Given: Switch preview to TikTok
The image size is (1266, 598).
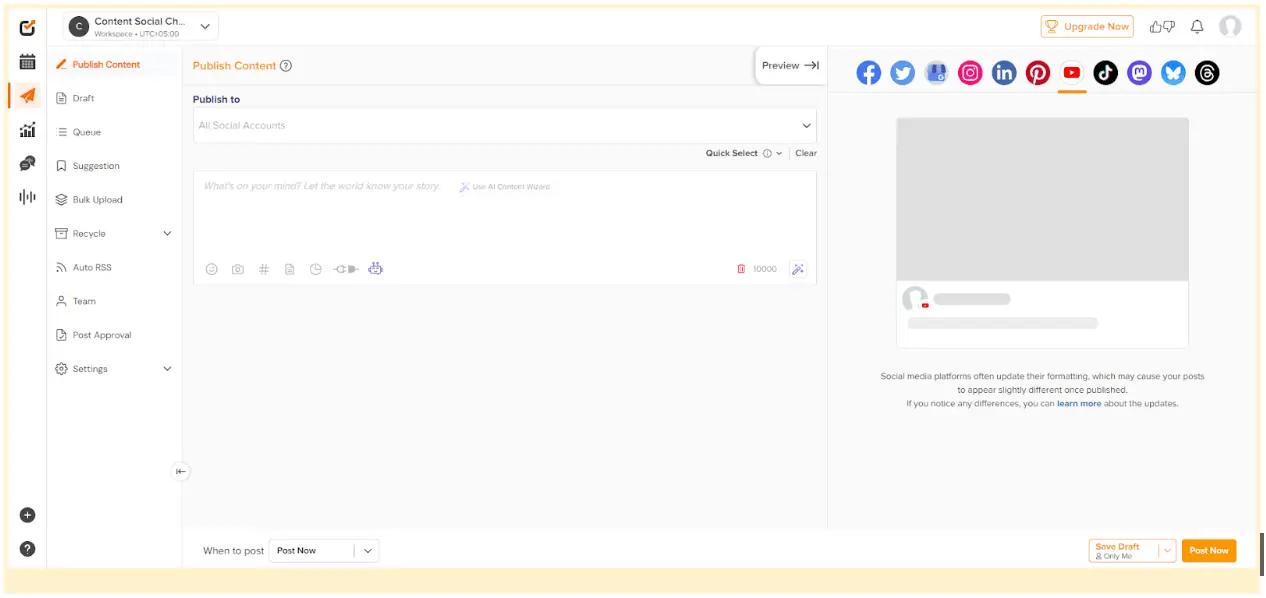Looking at the screenshot, I should tap(1105, 73).
